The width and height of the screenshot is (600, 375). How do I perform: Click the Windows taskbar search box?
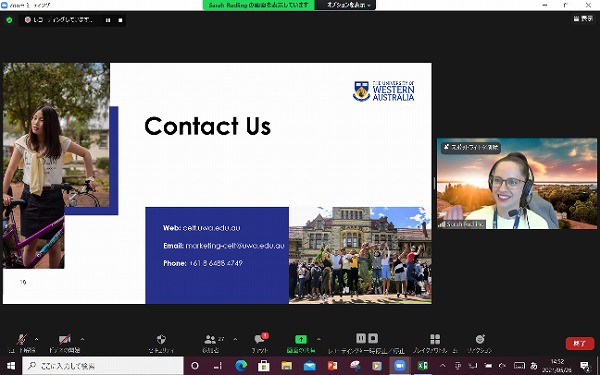tap(103, 366)
